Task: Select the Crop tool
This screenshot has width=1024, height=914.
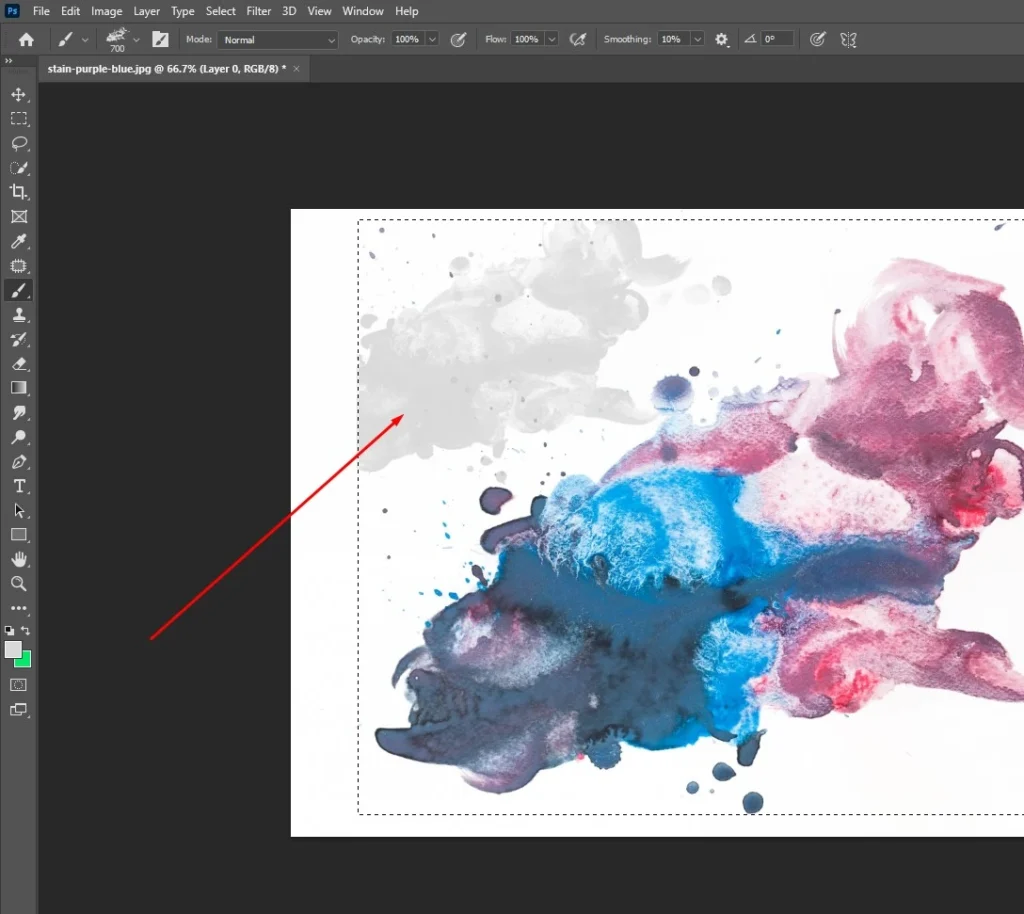Action: 18,192
